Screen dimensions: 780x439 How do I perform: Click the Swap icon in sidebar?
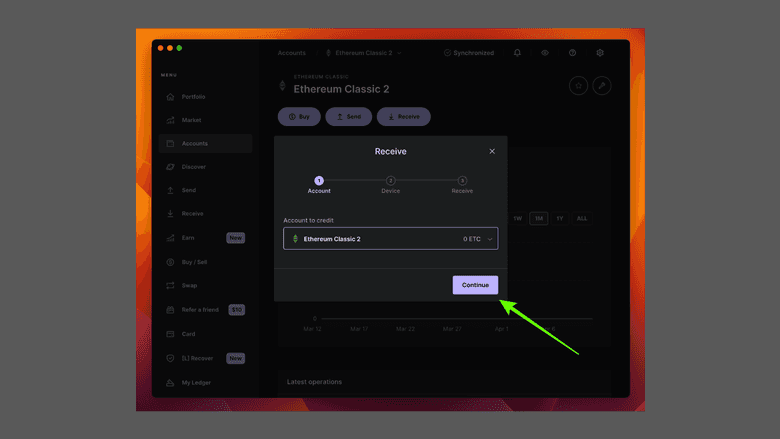click(x=170, y=286)
